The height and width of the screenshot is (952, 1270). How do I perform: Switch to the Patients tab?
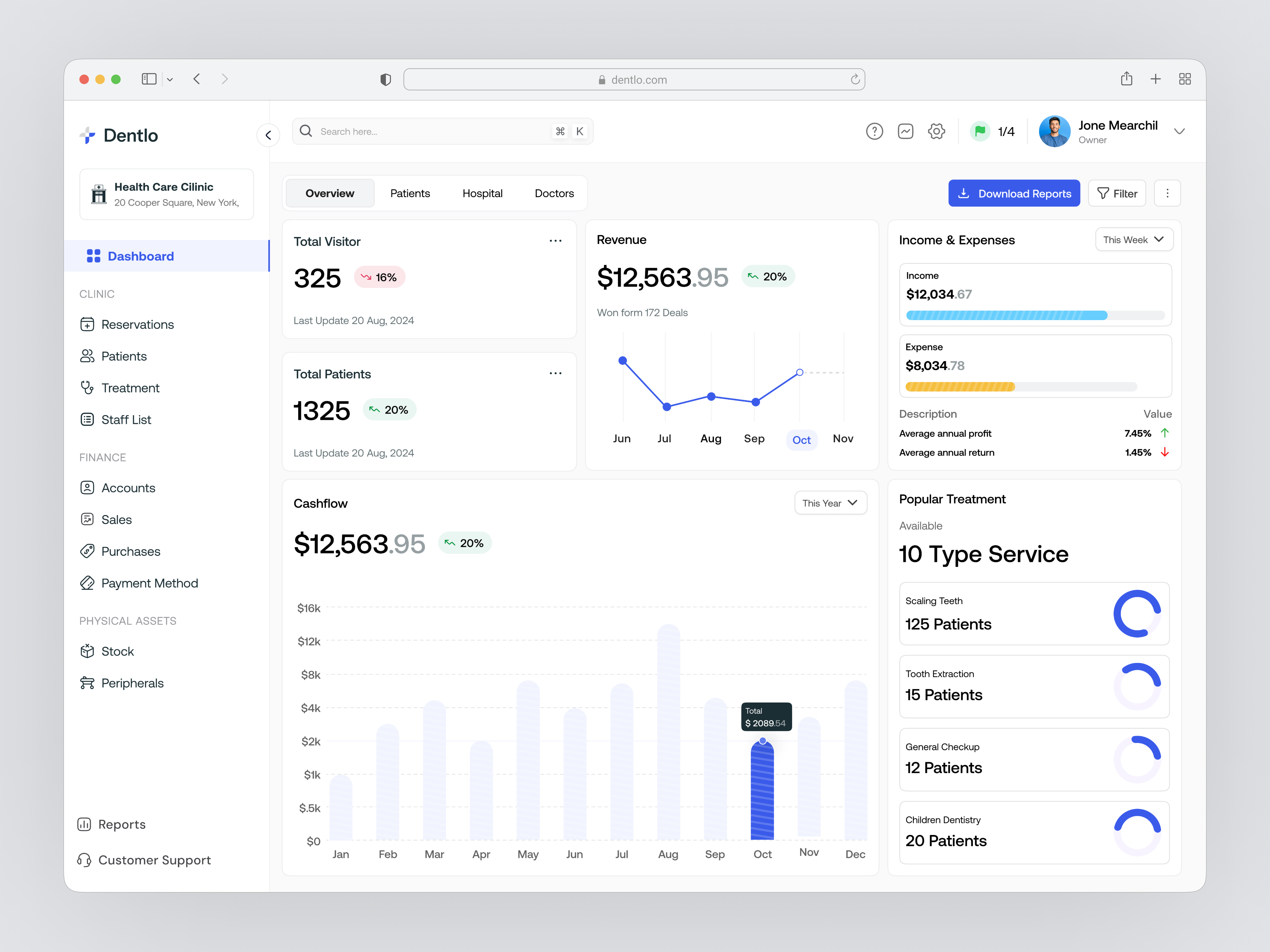point(410,193)
